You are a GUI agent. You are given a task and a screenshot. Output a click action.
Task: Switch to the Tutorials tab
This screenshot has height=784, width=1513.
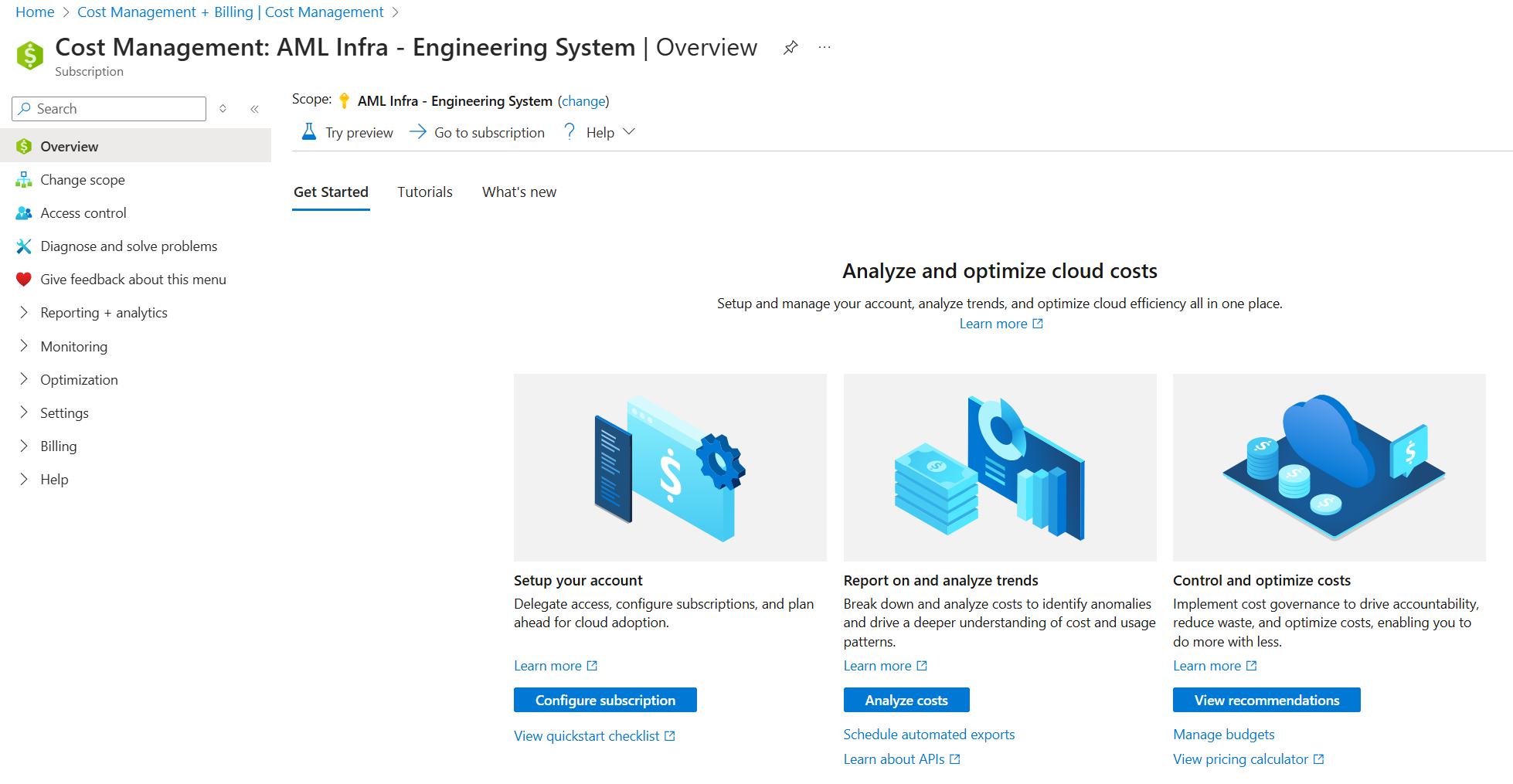[x=424, y=192]
